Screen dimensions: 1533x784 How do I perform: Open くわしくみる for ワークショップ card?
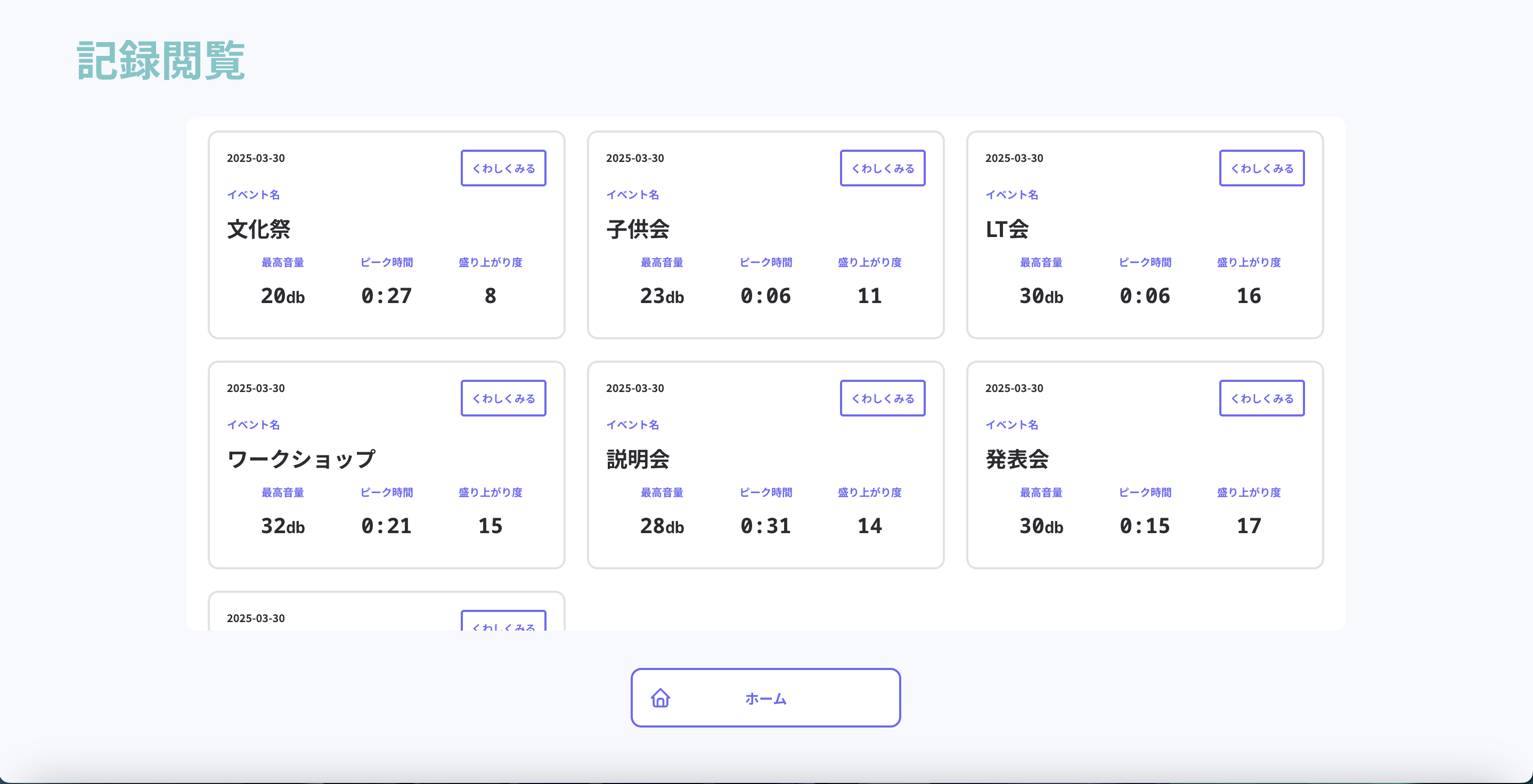pos(503,398)
